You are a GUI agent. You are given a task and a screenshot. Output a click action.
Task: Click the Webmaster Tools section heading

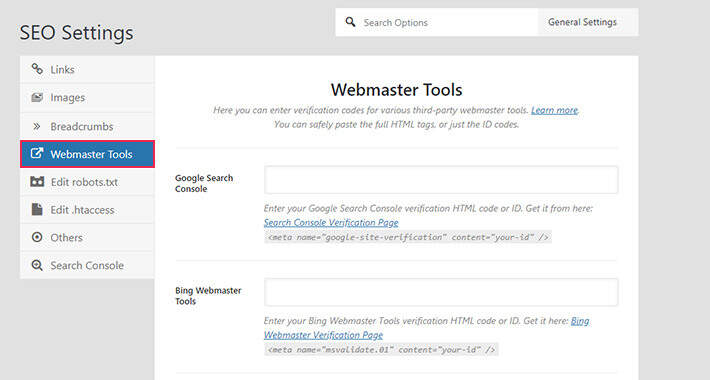point(396,90)
